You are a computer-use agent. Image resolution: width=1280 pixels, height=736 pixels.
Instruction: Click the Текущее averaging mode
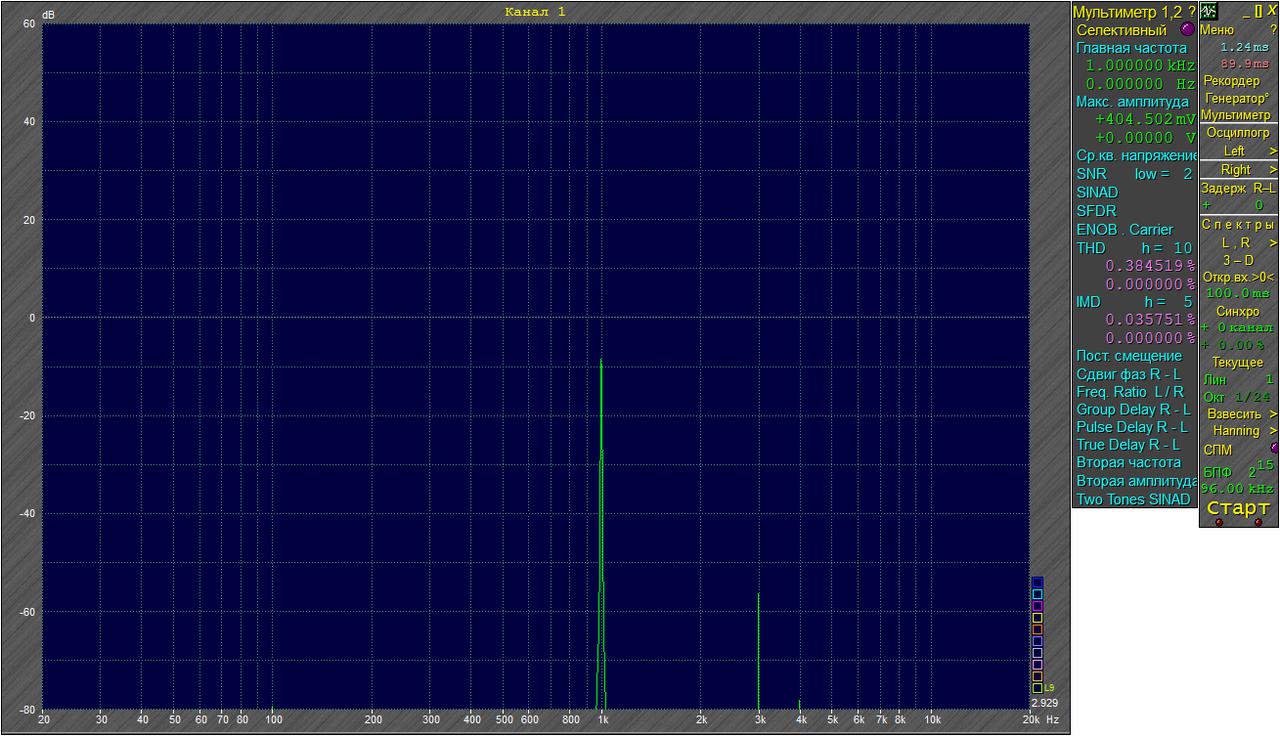(1238, 362)
